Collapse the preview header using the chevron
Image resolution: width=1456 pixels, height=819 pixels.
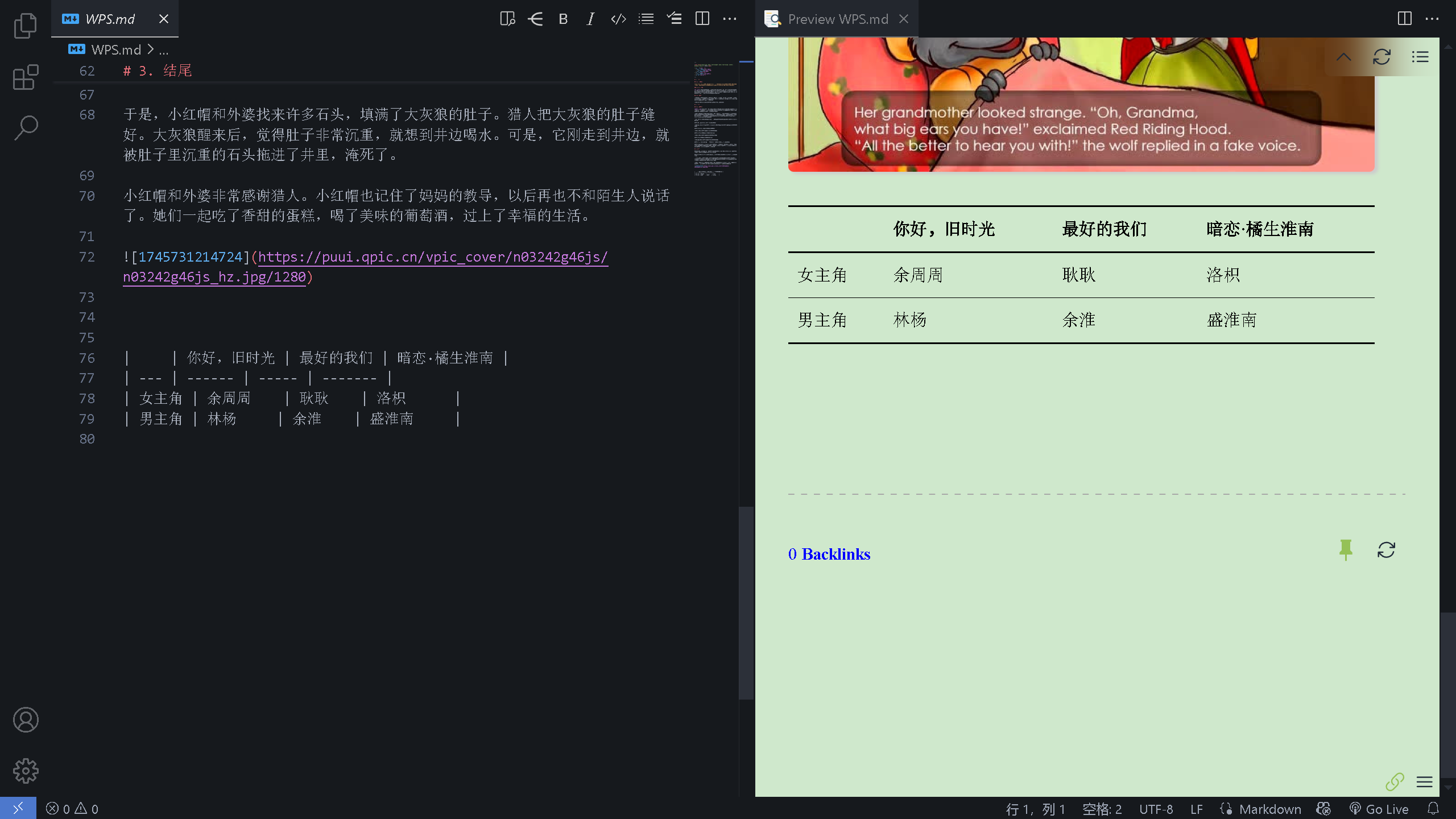(1343, 57)
